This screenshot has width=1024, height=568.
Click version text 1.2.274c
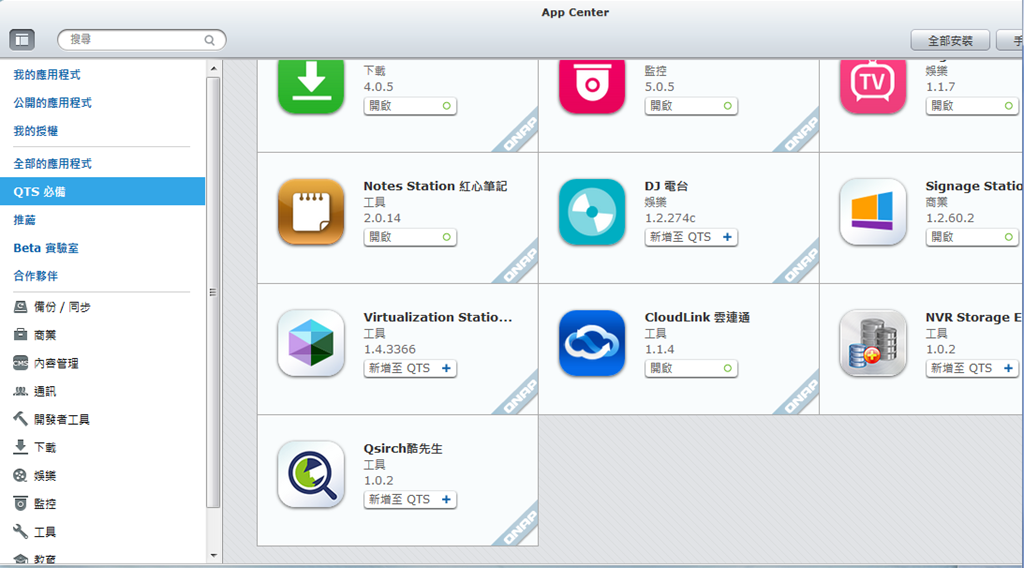[x=670, y=218]
